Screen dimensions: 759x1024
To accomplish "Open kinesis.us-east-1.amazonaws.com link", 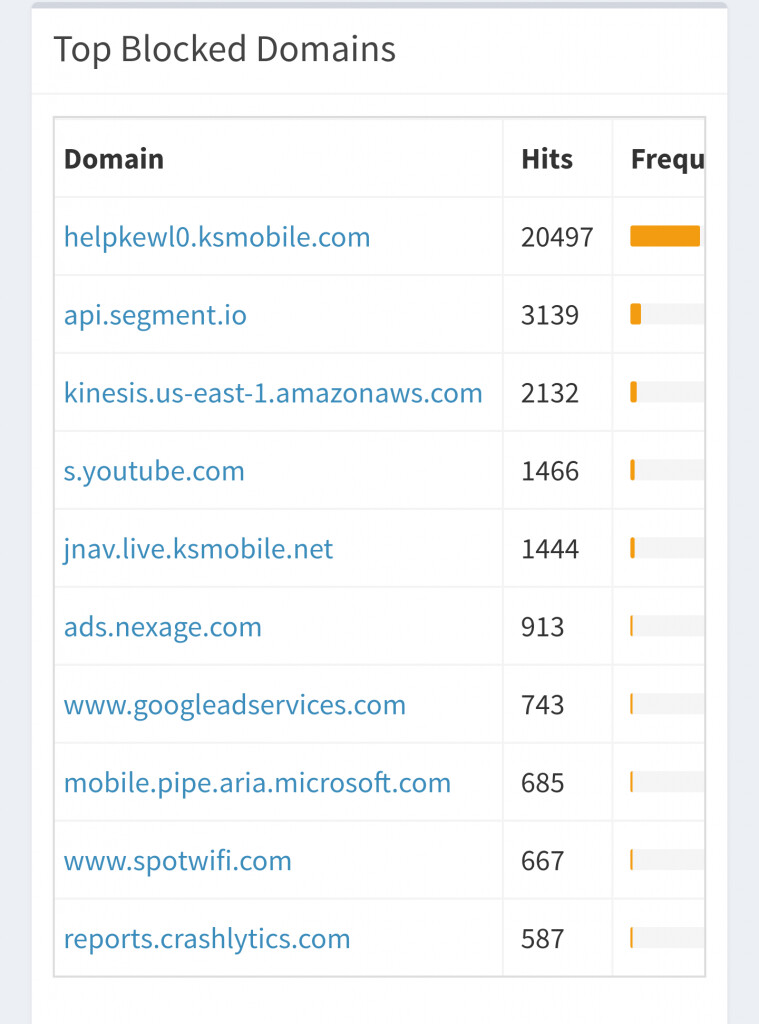I will (273, 393).
